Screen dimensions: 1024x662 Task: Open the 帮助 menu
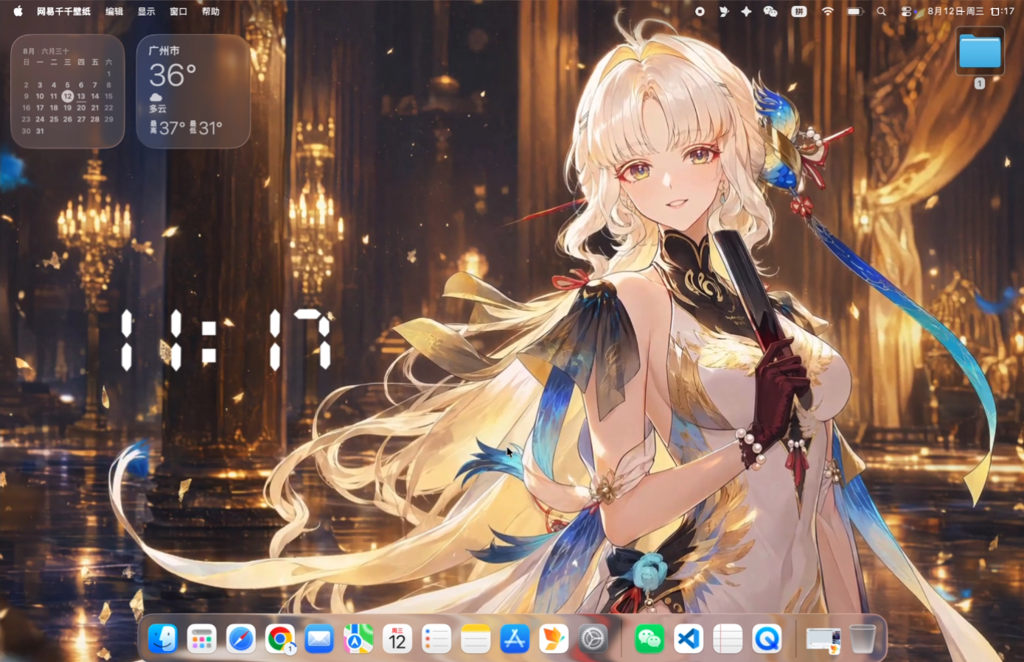[210, 11]
